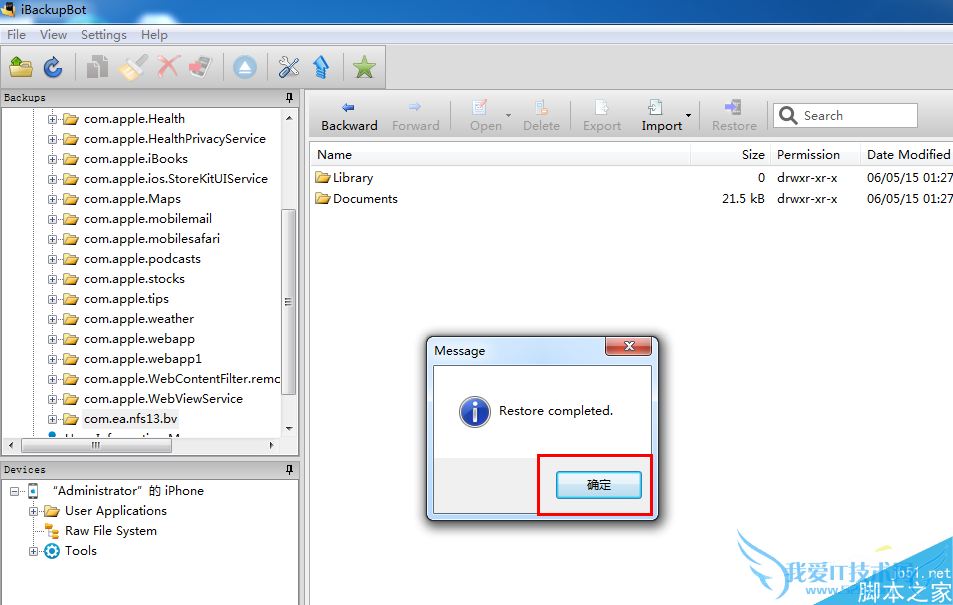Click the green star toolbar icon
The height and width of the screenshot is (605, 953).
(x=364, y=67)
